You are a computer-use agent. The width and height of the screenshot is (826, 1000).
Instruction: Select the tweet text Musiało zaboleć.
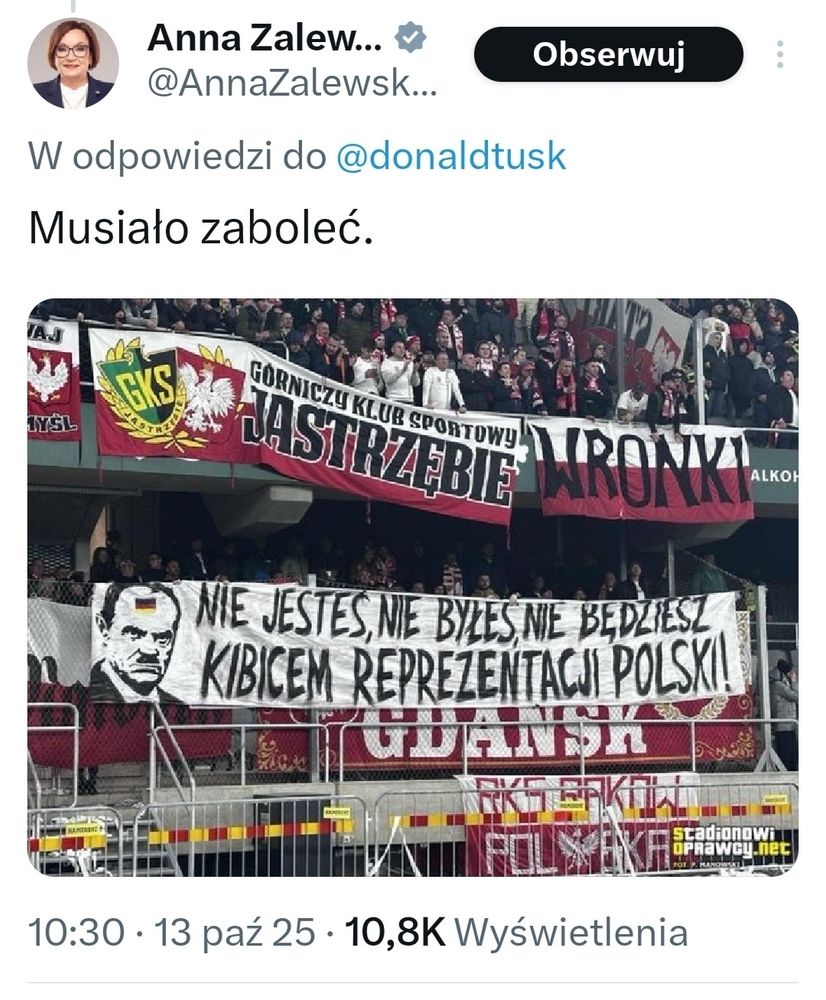200,229
